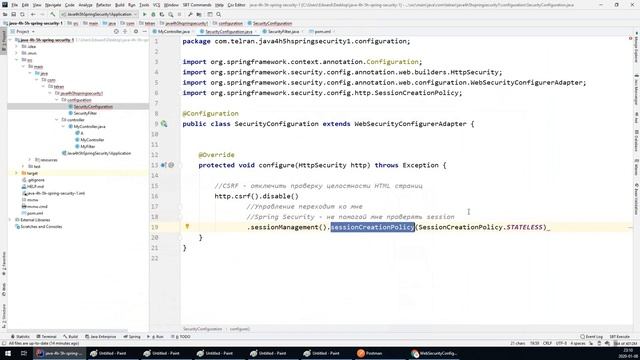Screen dimensions: 640x360
Task: Click locate-file target icon in Project panel
Action: [116, 31]
